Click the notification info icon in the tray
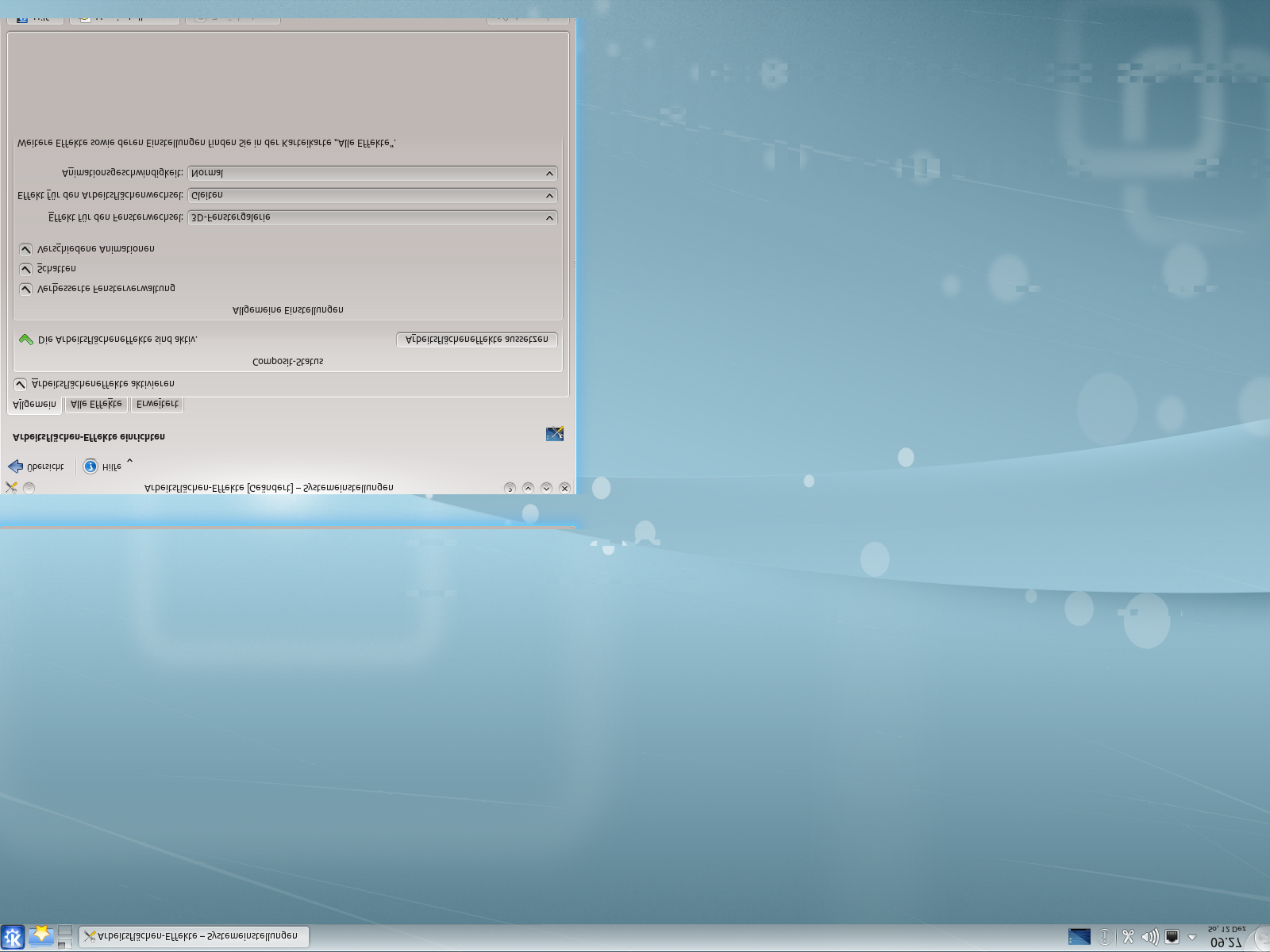This screenshot has width=1270, height=952. (x=1104, y=937)
